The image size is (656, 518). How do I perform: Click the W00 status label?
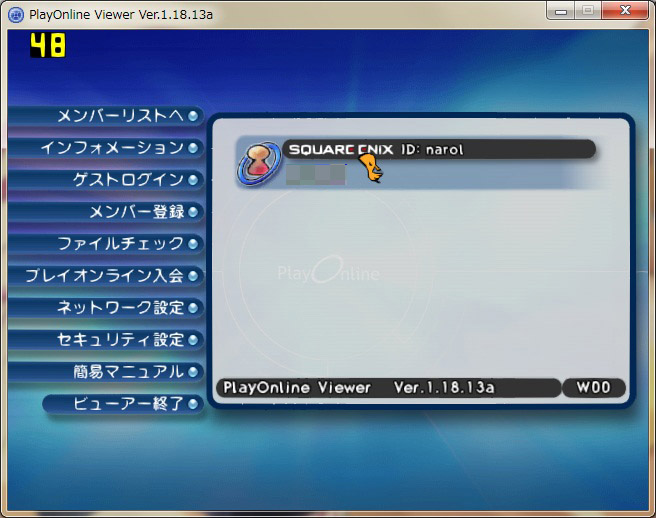tap(594, 387)
